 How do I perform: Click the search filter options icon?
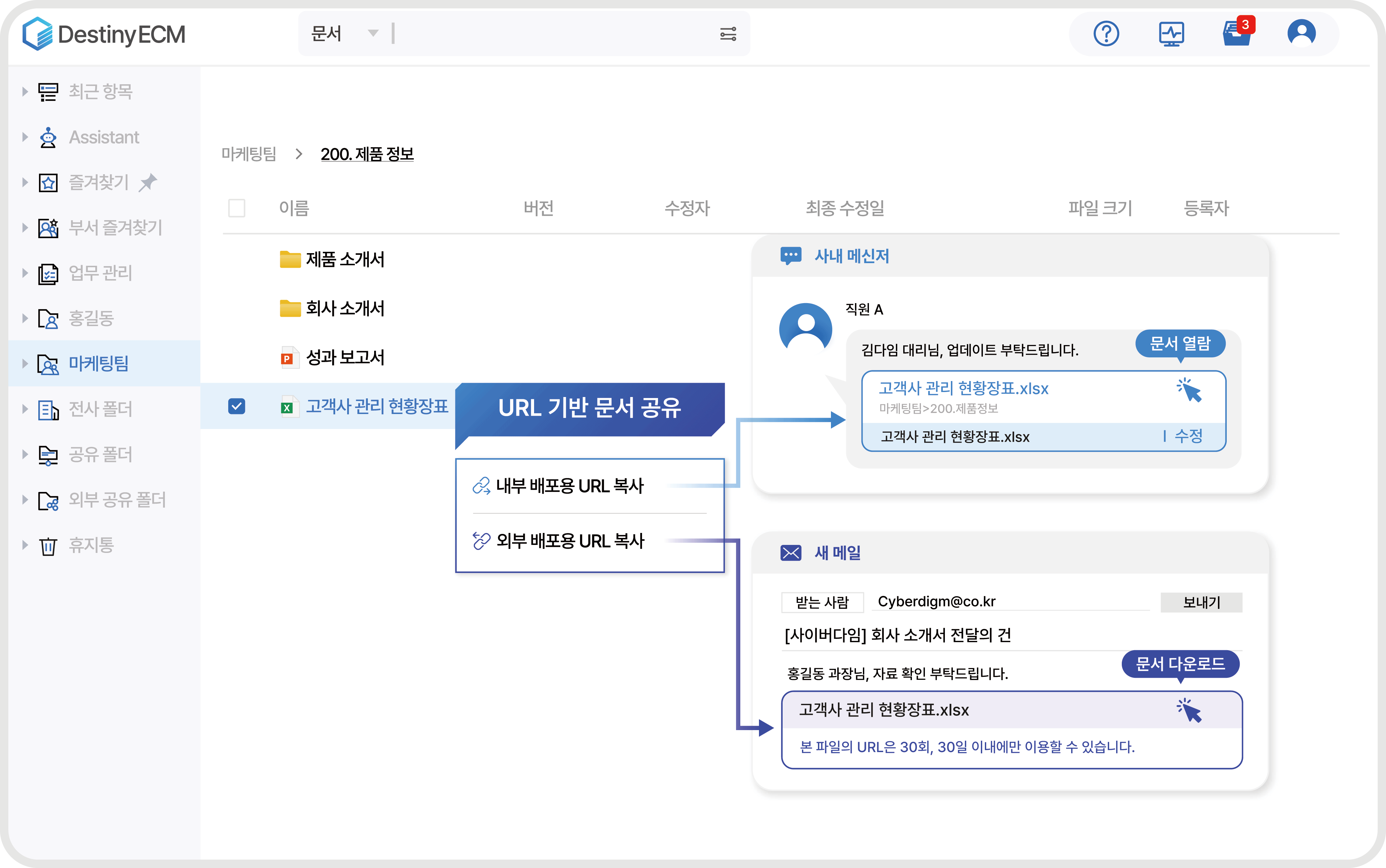coord(728,34)
